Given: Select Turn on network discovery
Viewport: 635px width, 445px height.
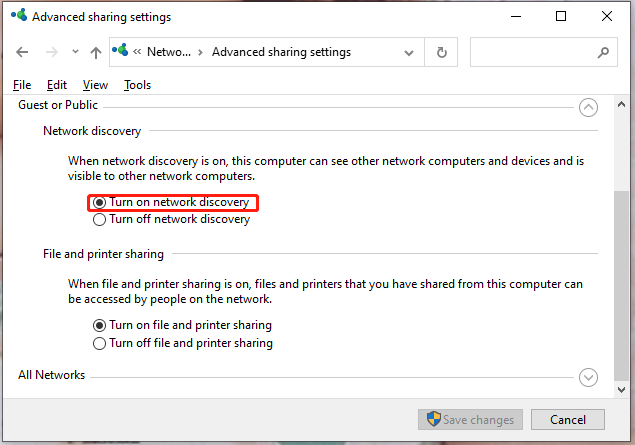Looking at the screenshot, I should coord(171,202).
